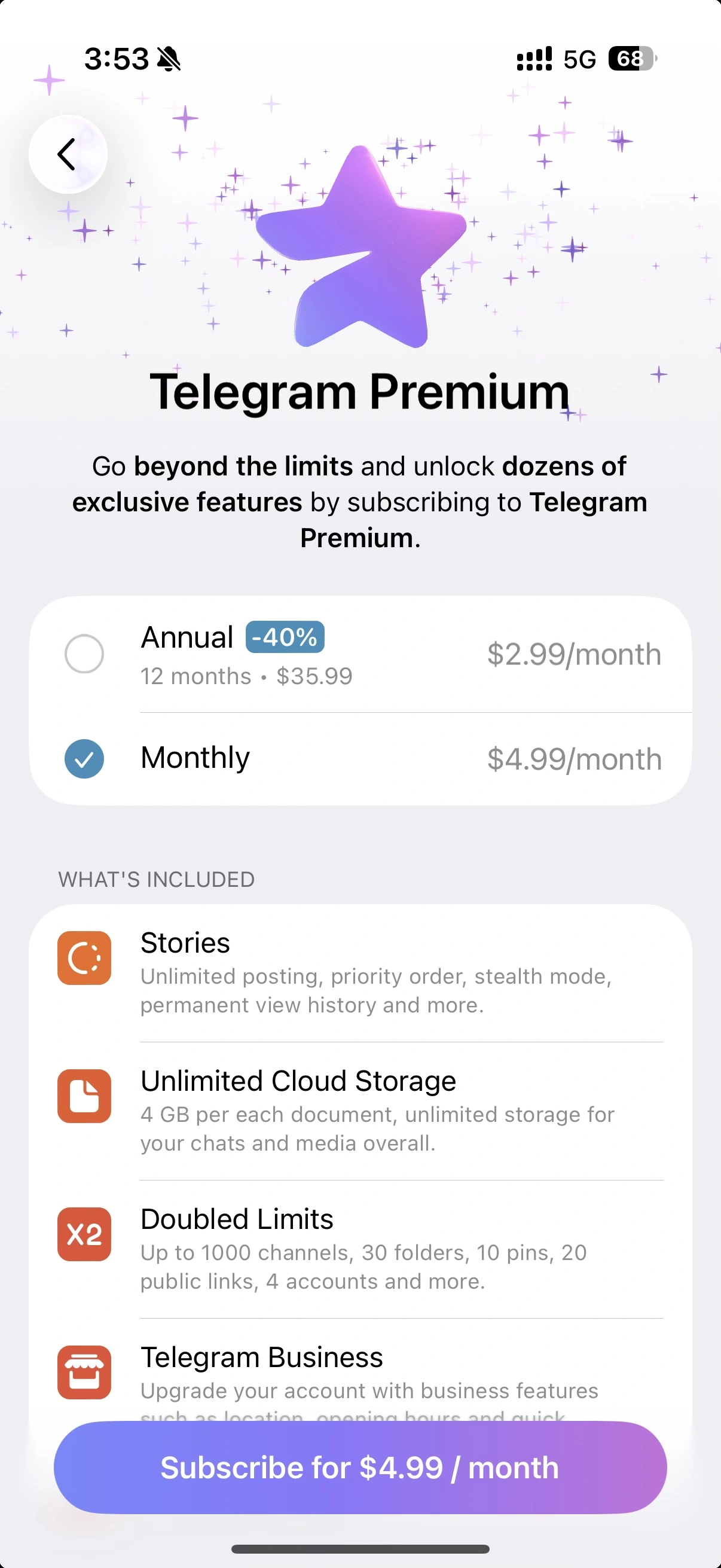Tap the Doubled Limits X2 icon
The height and width of the screenshot is (1568, 721).
click(x=84, y=1234)
